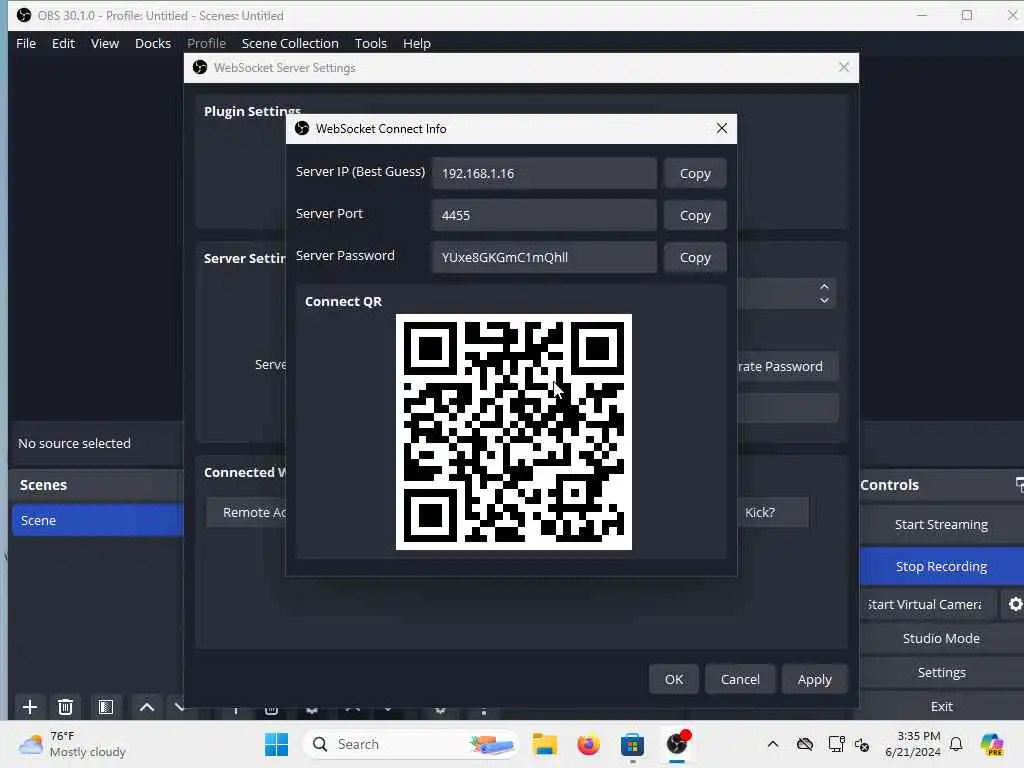The height and width of the screenshot is (768, 1024).
Task: Click Start Virtual Camera button
Action: 927,605
